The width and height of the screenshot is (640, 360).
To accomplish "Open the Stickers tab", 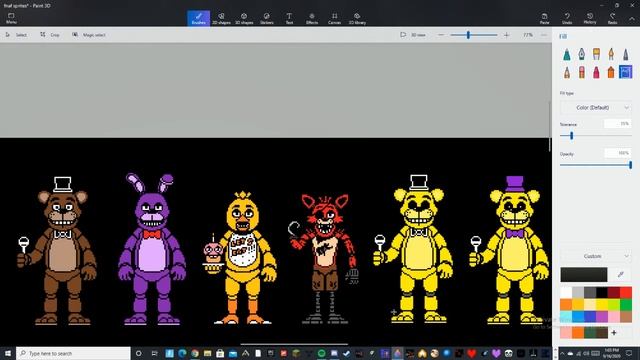I will pyautogui.click(x=267, y=18).
